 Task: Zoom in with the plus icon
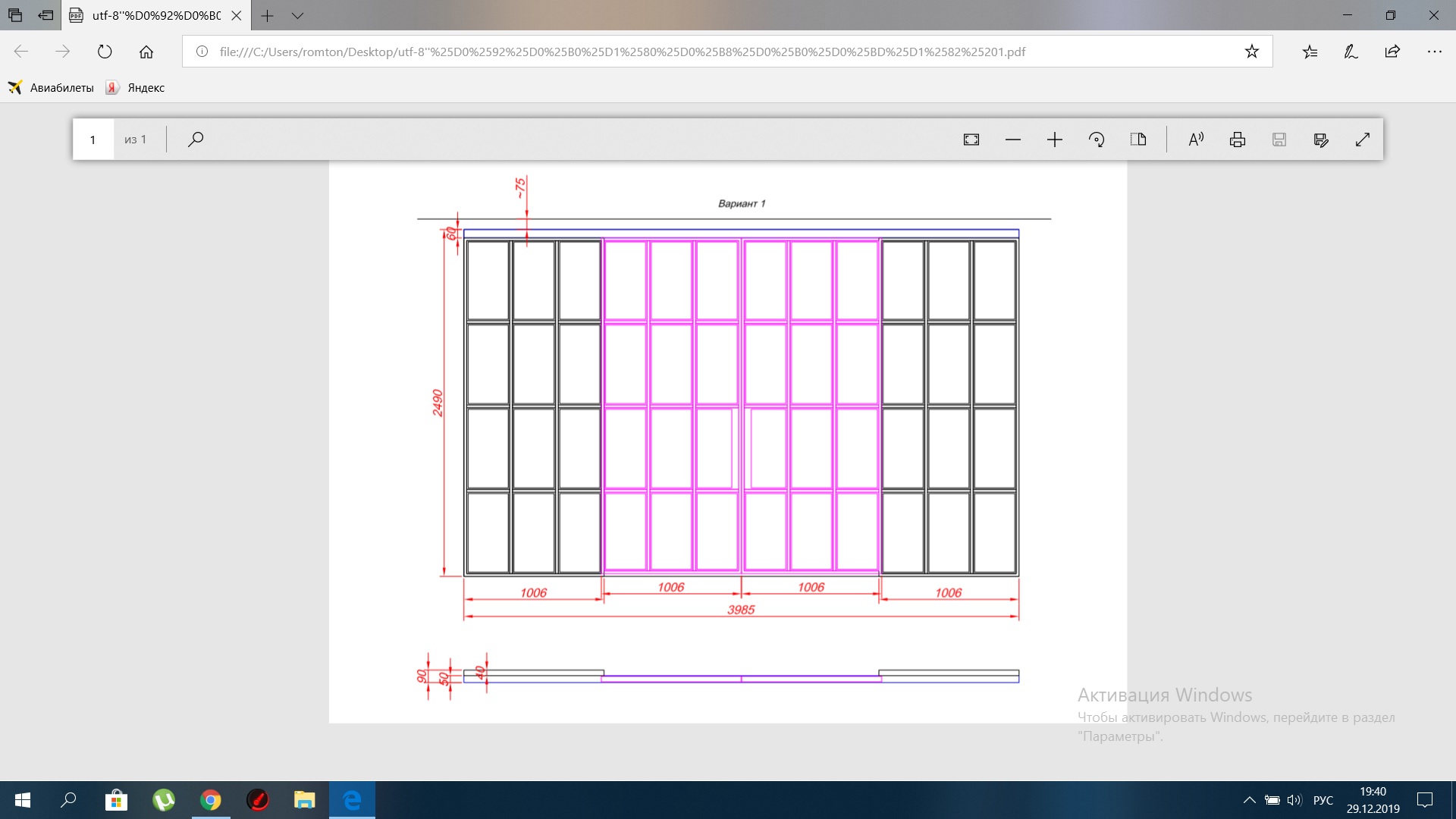(1055, 140)
